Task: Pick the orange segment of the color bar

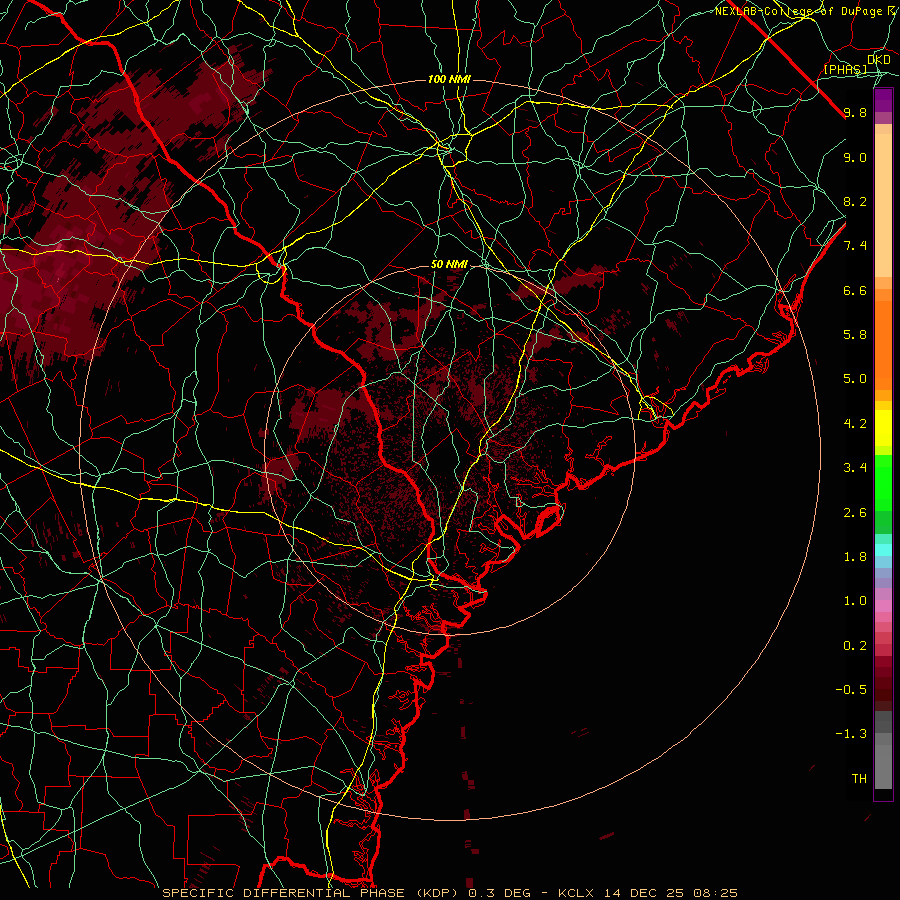Action: pos(883,345)
